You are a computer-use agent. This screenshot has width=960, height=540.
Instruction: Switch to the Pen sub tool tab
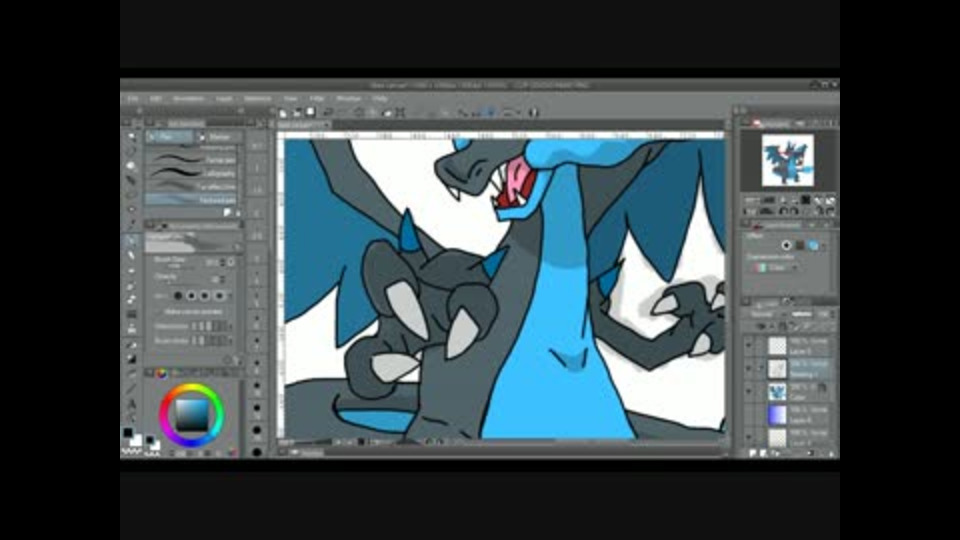coord(170,137)
